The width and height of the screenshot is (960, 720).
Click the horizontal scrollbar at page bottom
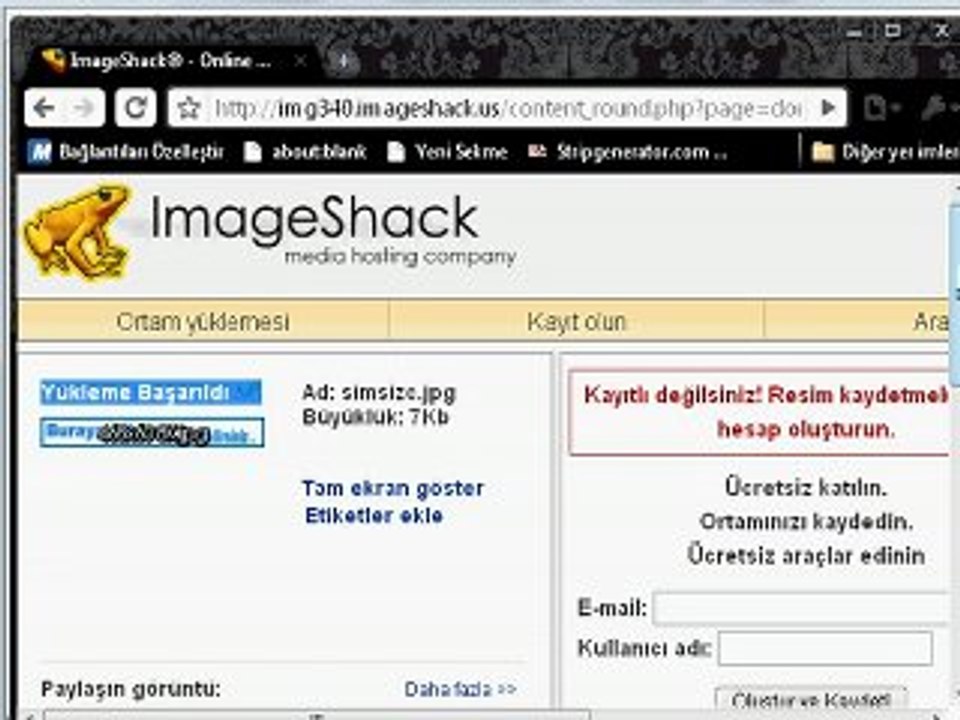[x=317, y=714]
